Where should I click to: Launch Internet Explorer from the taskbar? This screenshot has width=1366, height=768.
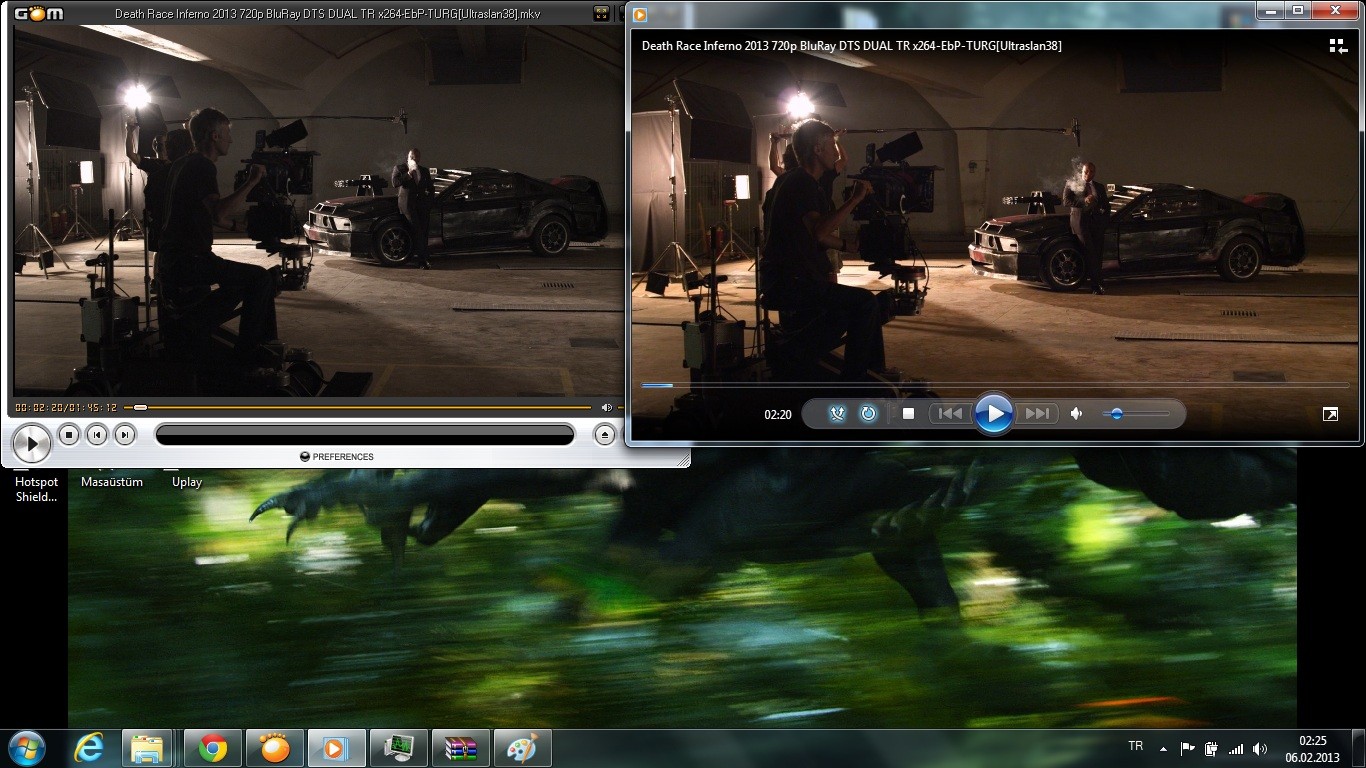(x=89, y=748)
